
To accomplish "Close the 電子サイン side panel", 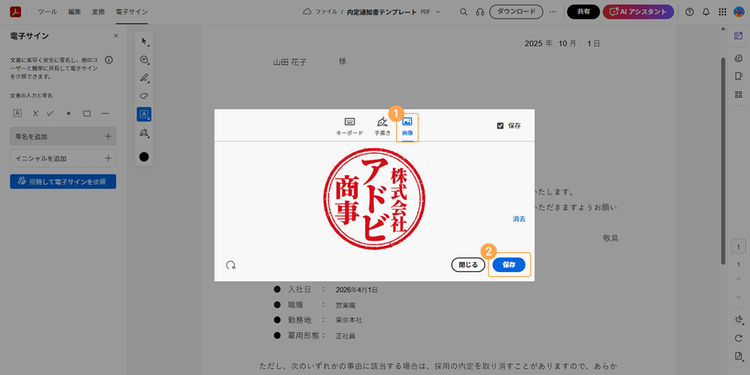I will click(116, 36).
